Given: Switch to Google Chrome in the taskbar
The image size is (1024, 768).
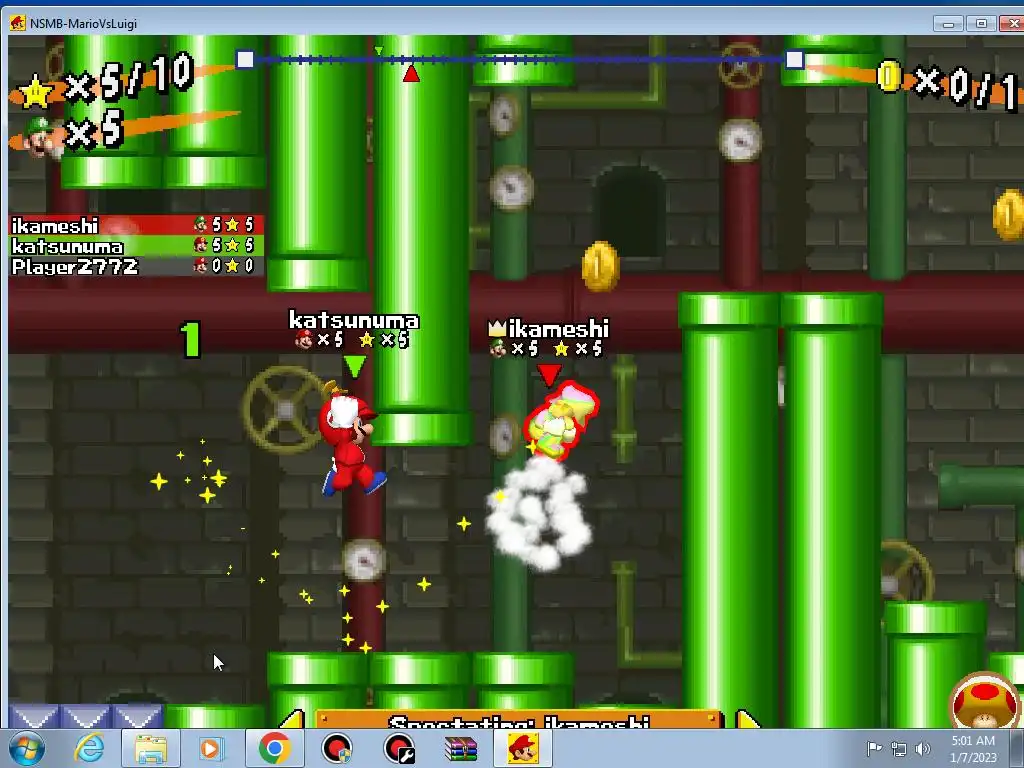Looking at the screenshot, I should (x=274, y=748).
